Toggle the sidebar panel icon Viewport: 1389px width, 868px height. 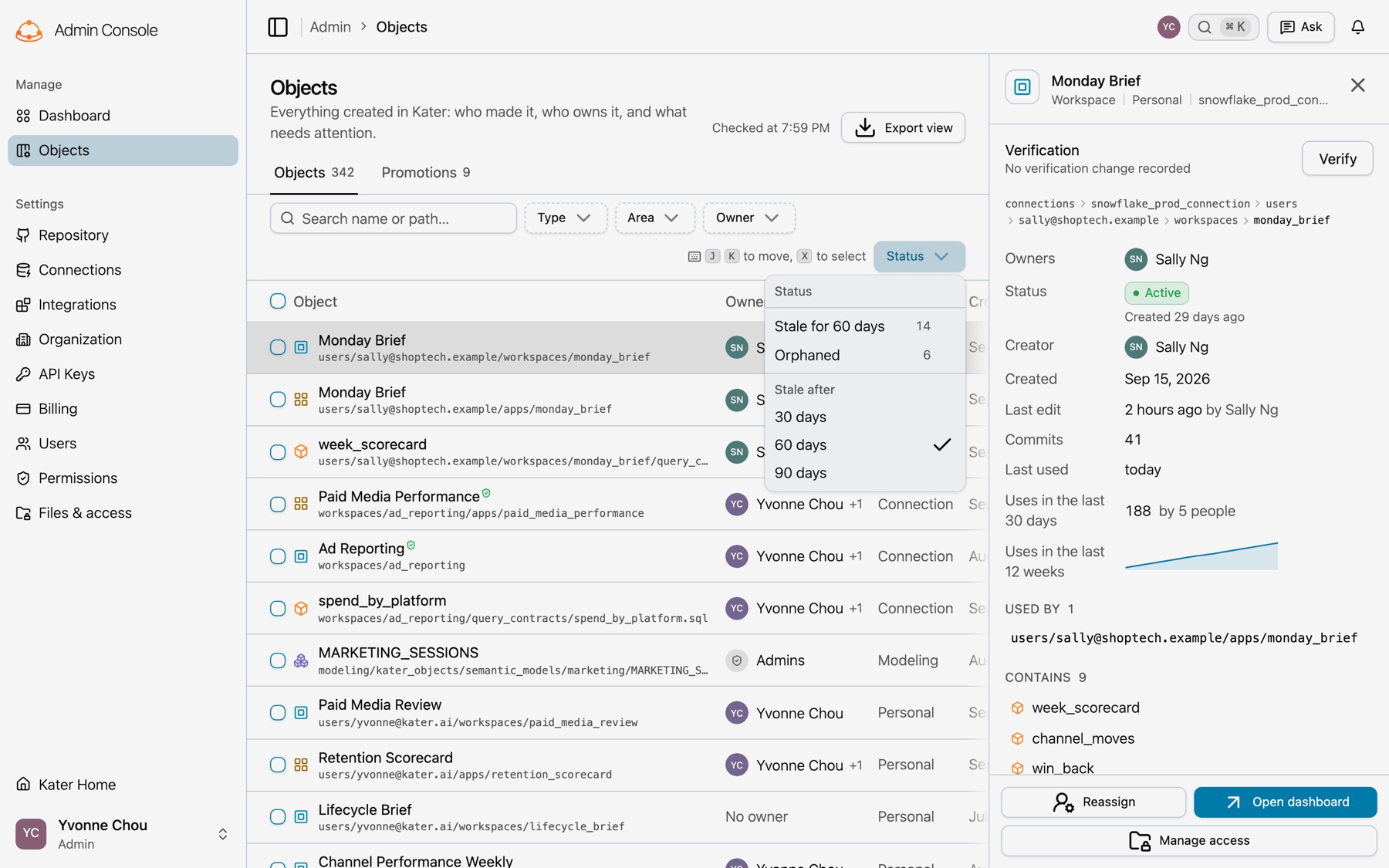278,27
